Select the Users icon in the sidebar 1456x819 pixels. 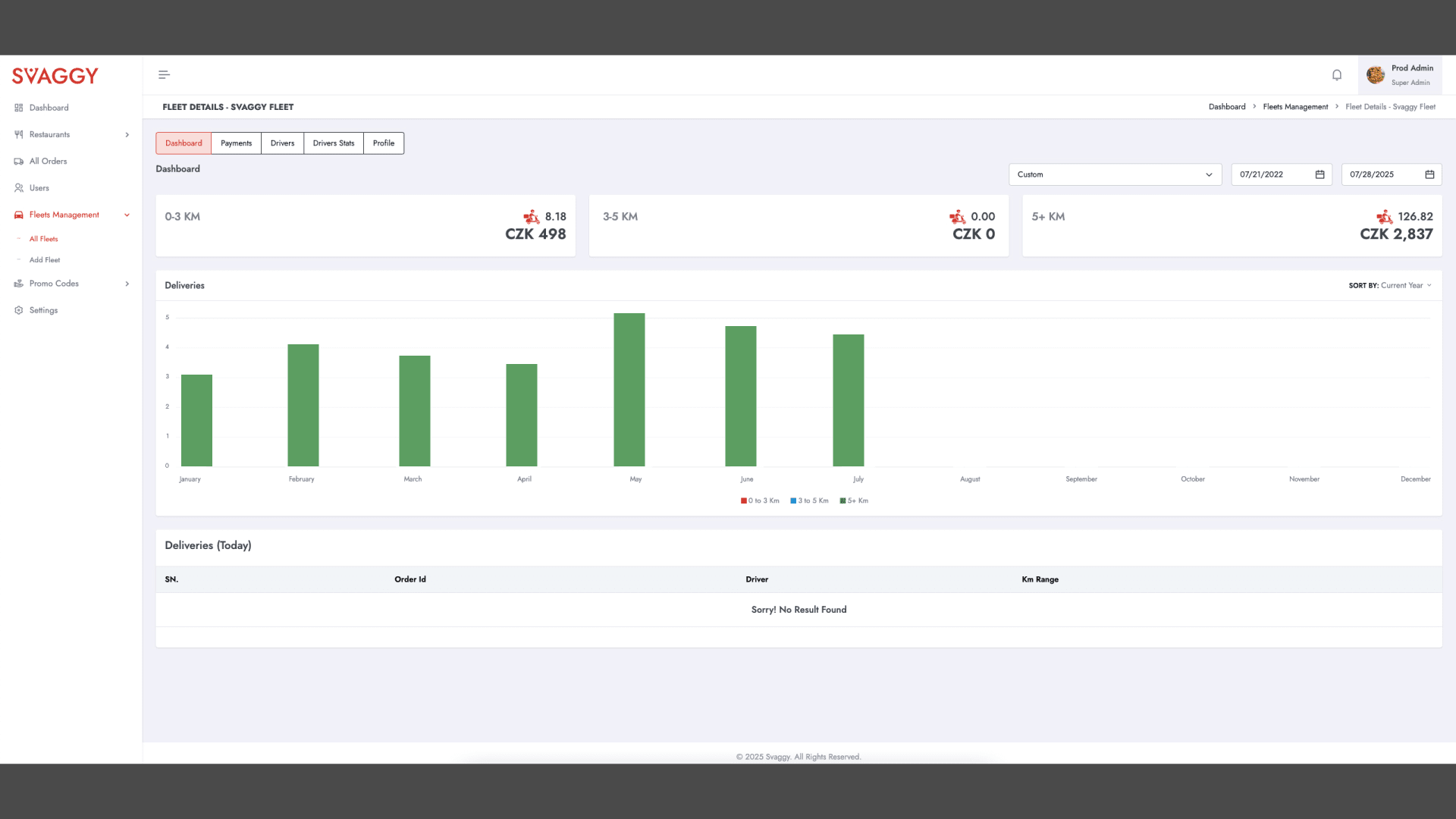(x=19, y=187)
